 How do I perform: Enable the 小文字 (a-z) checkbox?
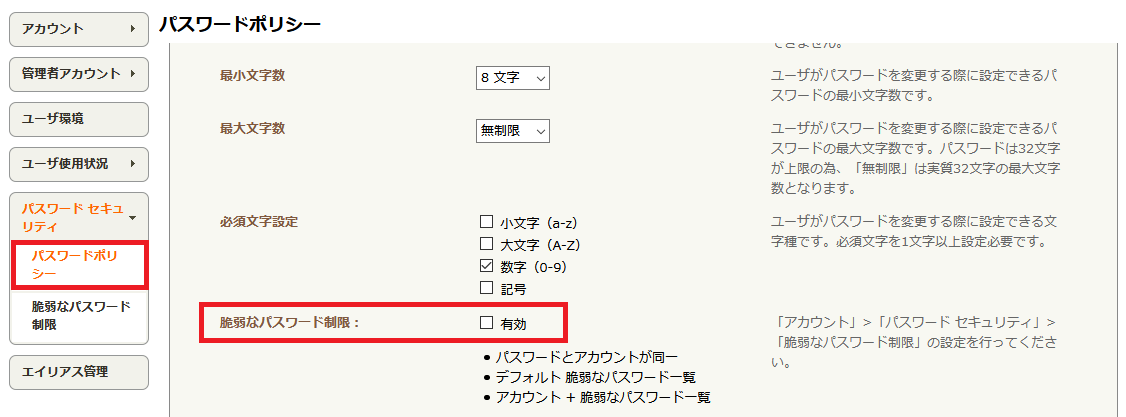tap(486, 222)
